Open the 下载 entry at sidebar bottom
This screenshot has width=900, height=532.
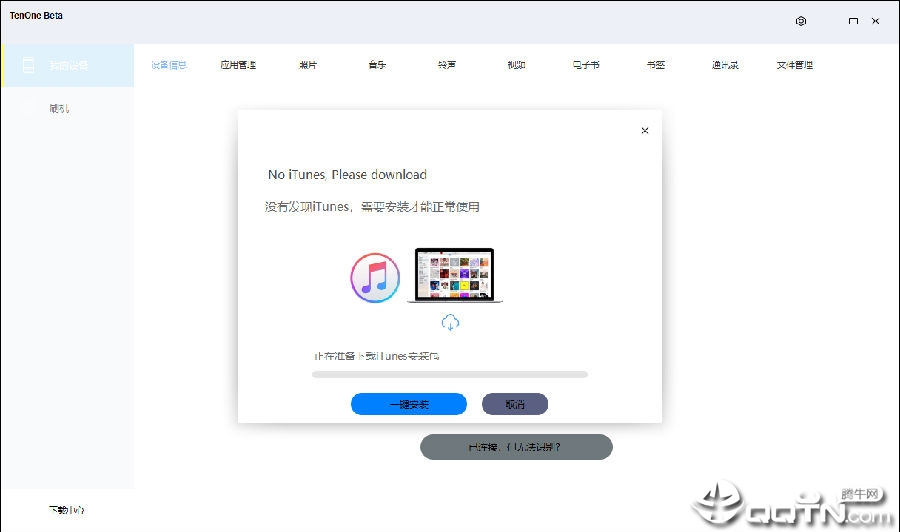pos(67,510)
